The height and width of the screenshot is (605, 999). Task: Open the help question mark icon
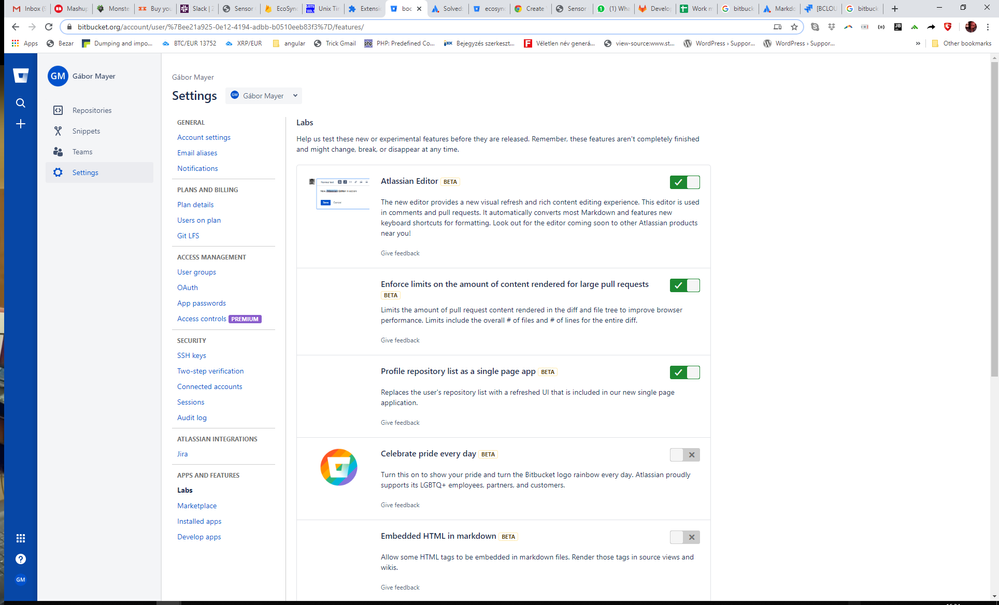point(20,559)
